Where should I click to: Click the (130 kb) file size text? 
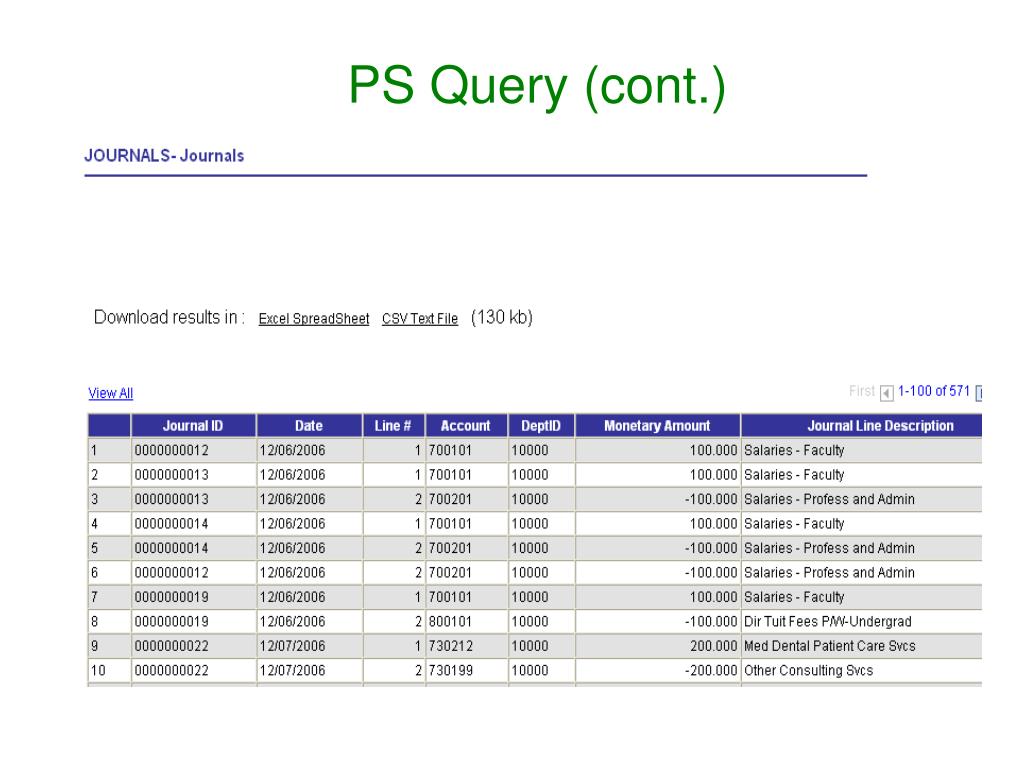(502, 317)
